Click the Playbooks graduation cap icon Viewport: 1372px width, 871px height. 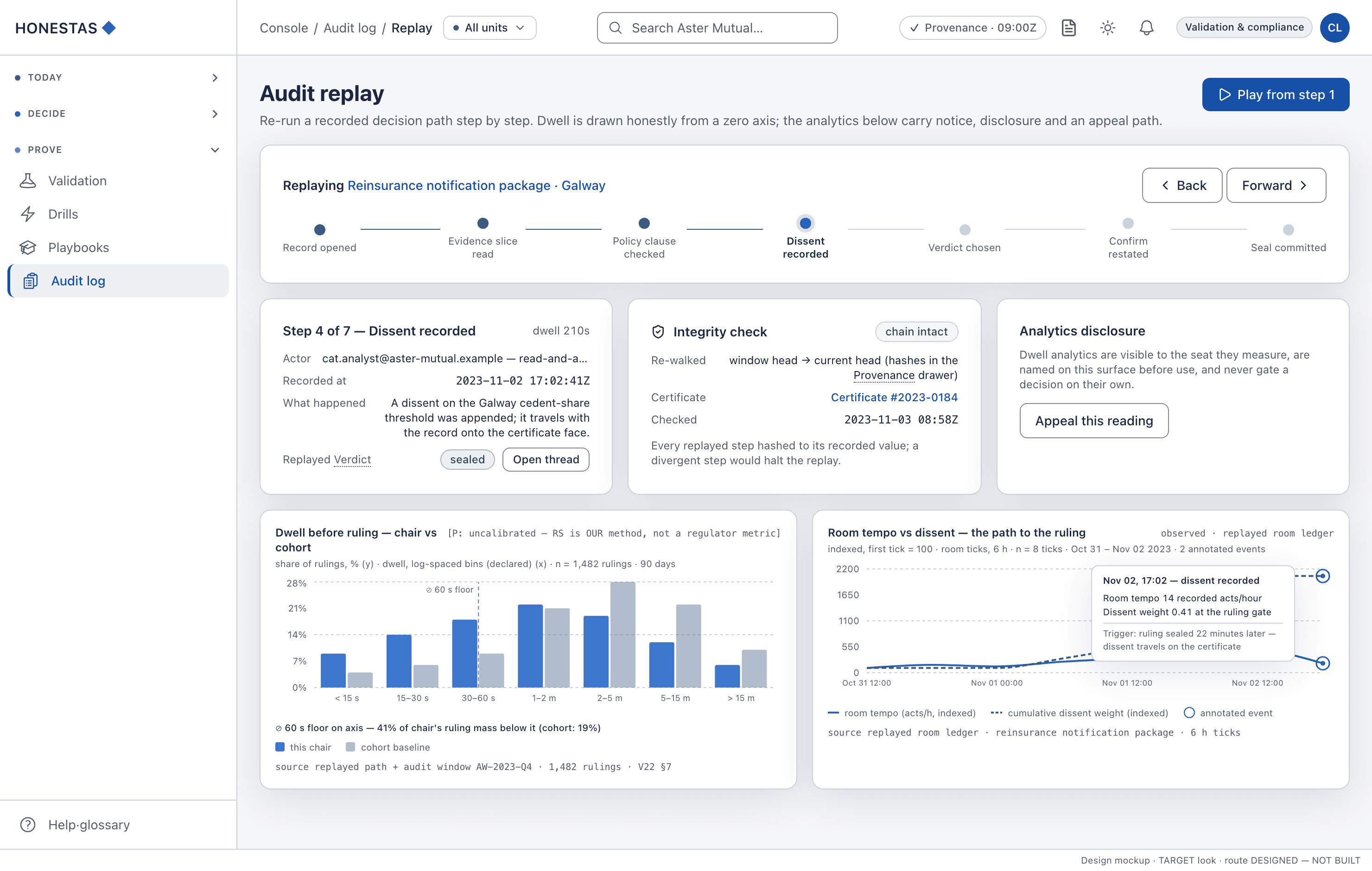click(x=28, y=247)
